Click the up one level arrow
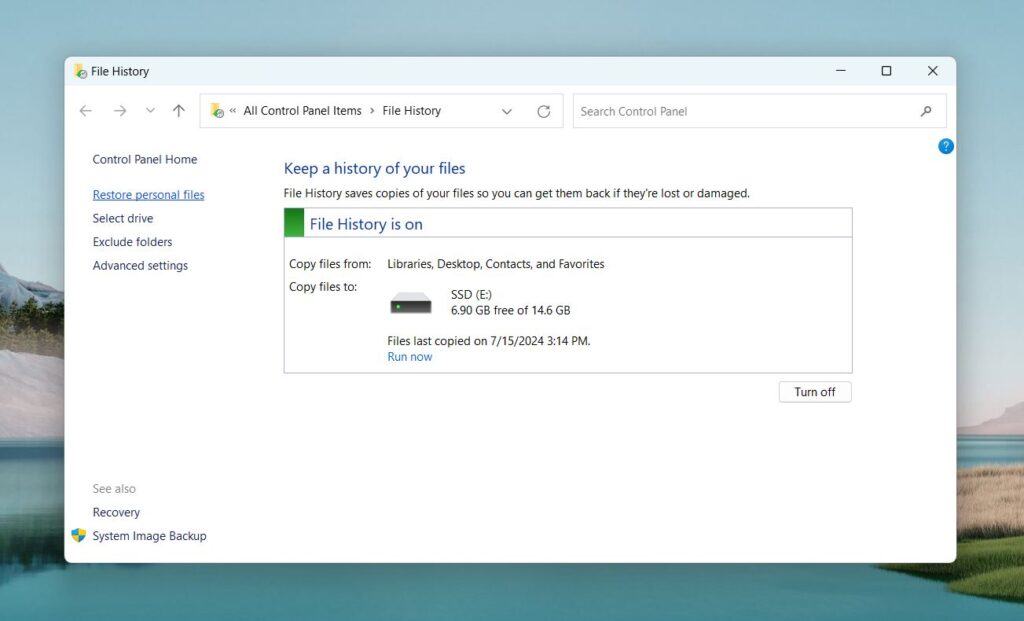The height and width of the screenshot is (621, 1024). coord(177,111)
